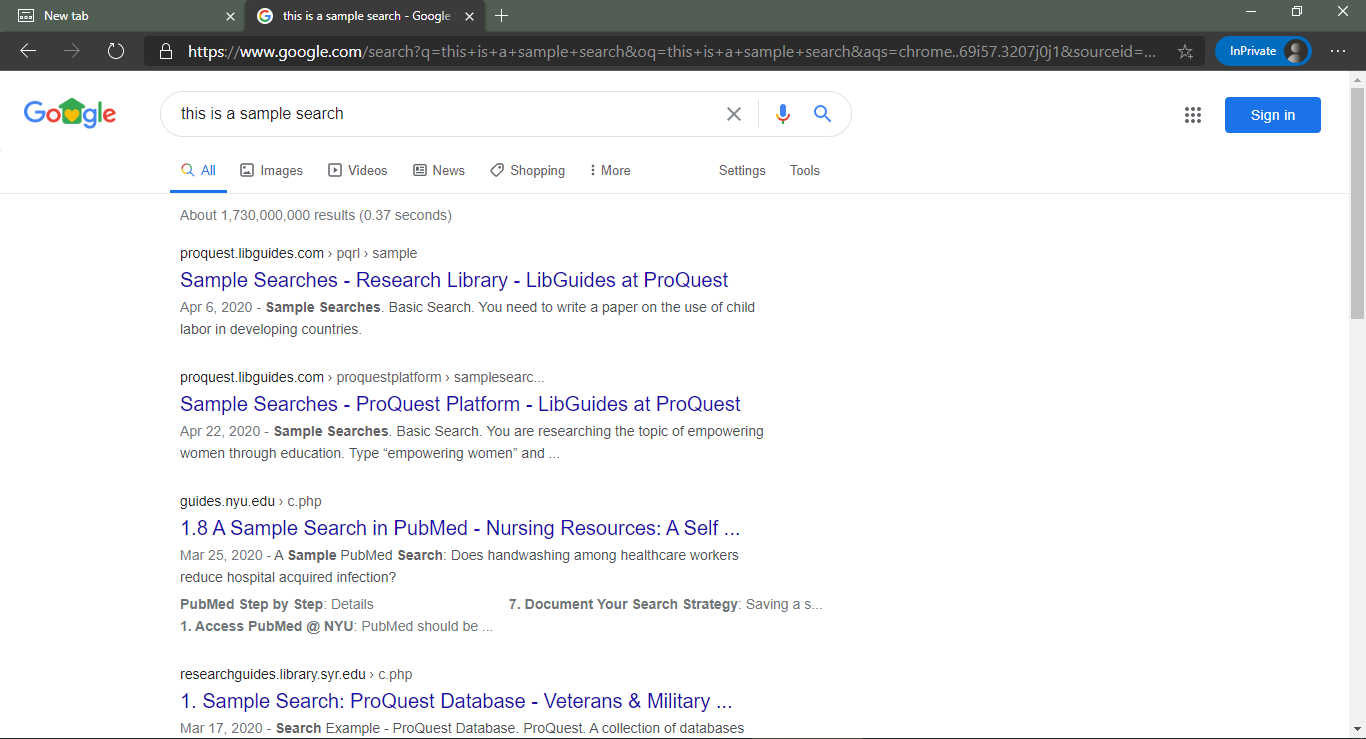Screen dimensions: 1366x739
Task: Open the Google apps grid
Action: [1193, 115]
